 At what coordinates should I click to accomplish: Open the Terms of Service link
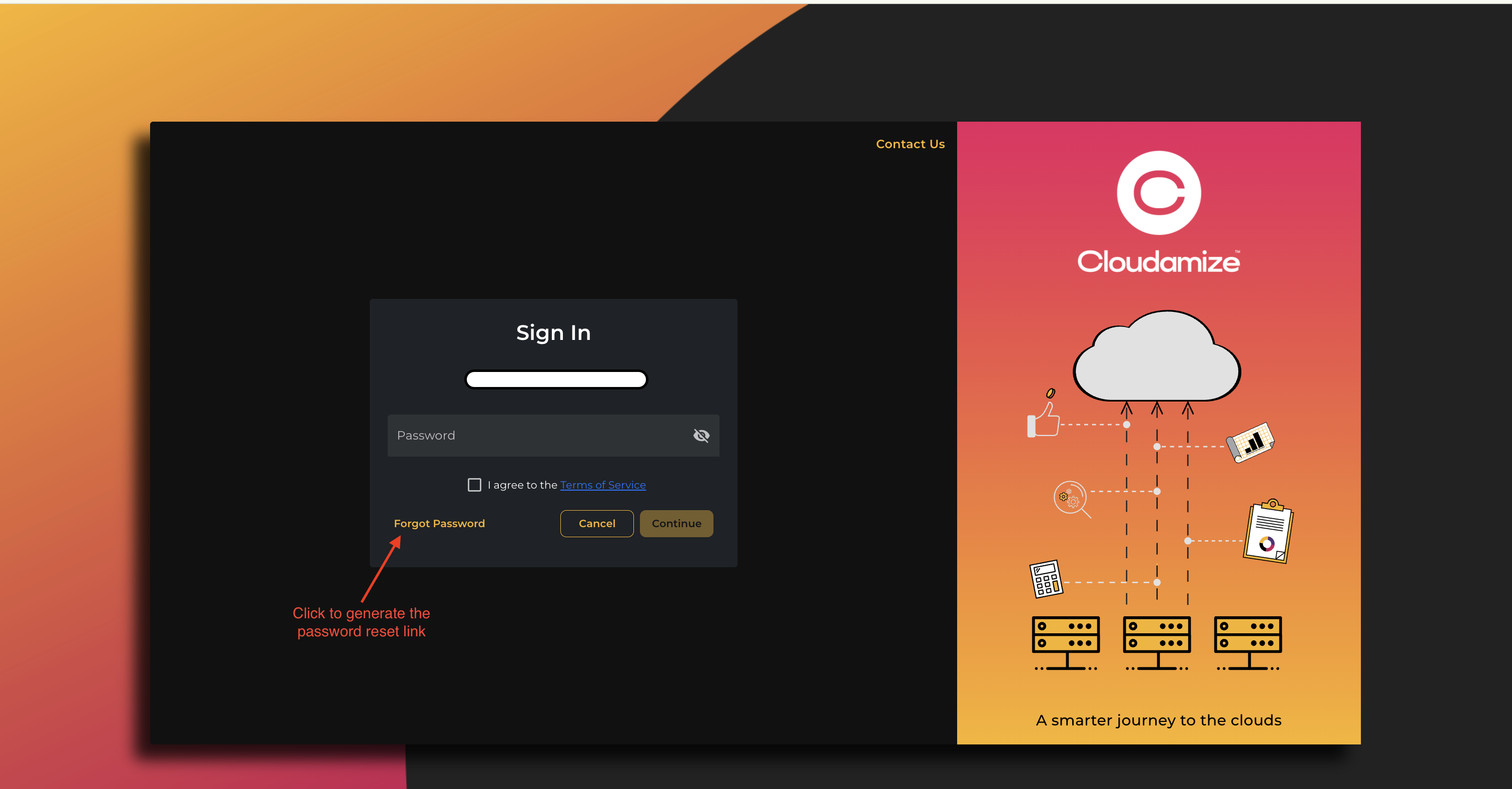pos(603,485)
